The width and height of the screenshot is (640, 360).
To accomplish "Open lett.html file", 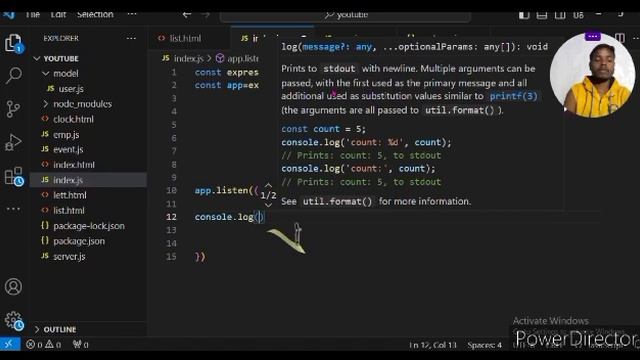I will point(70,195).
